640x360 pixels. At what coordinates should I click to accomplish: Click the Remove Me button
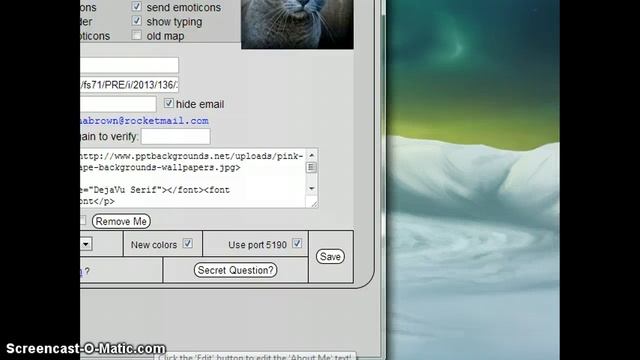click(x=121, y=221)
